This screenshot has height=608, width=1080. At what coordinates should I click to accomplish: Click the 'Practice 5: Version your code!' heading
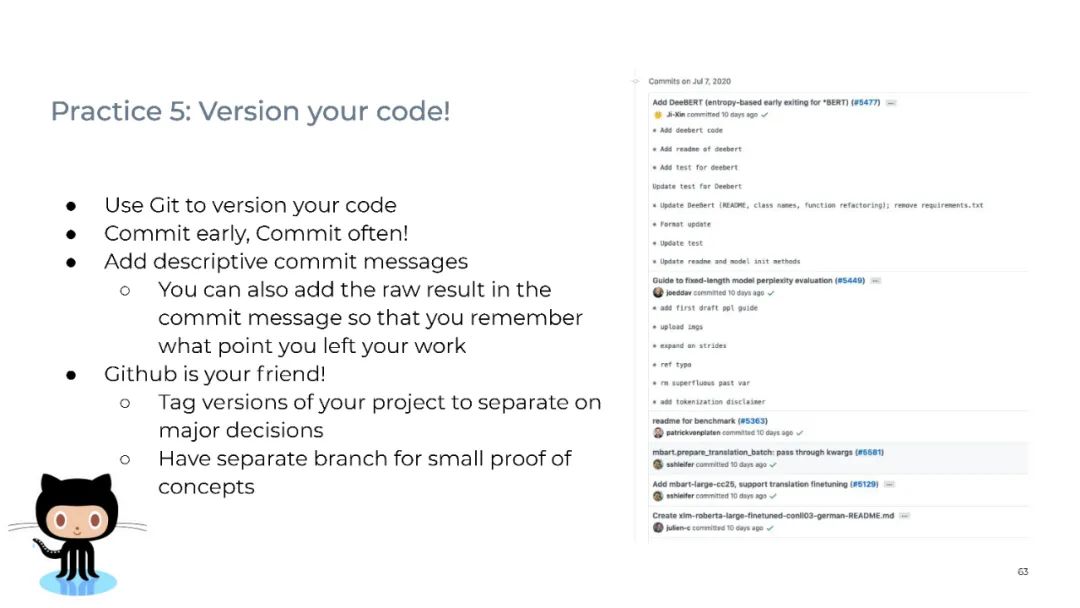click(x=250, y=111)
